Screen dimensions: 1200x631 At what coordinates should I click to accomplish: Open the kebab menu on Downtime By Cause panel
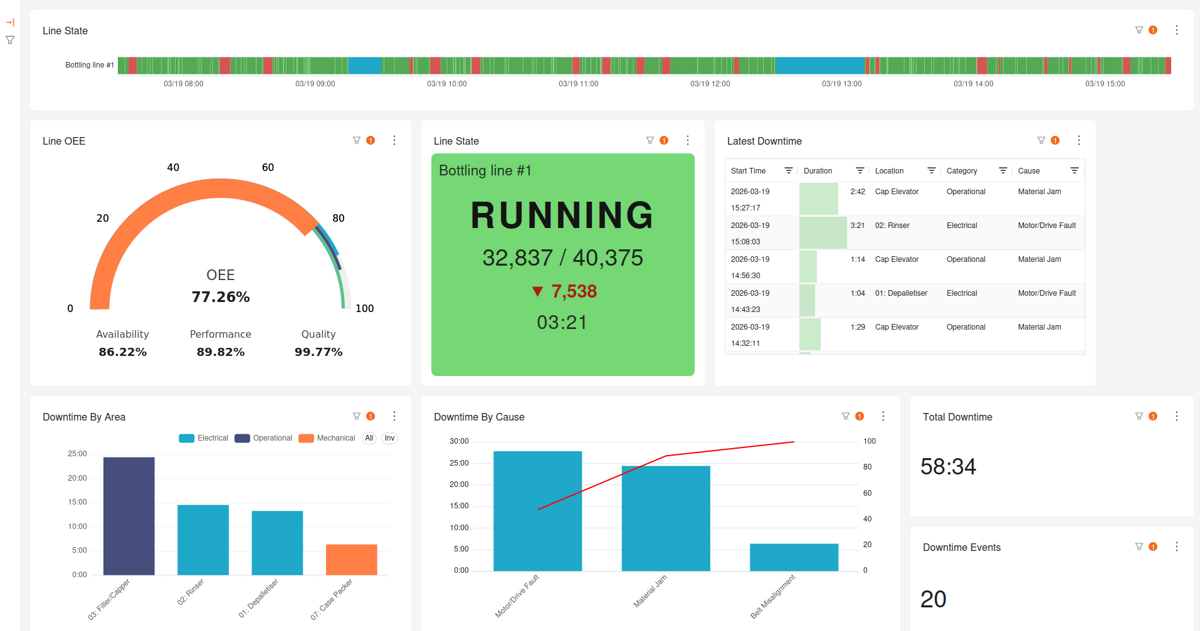point(882,415)
